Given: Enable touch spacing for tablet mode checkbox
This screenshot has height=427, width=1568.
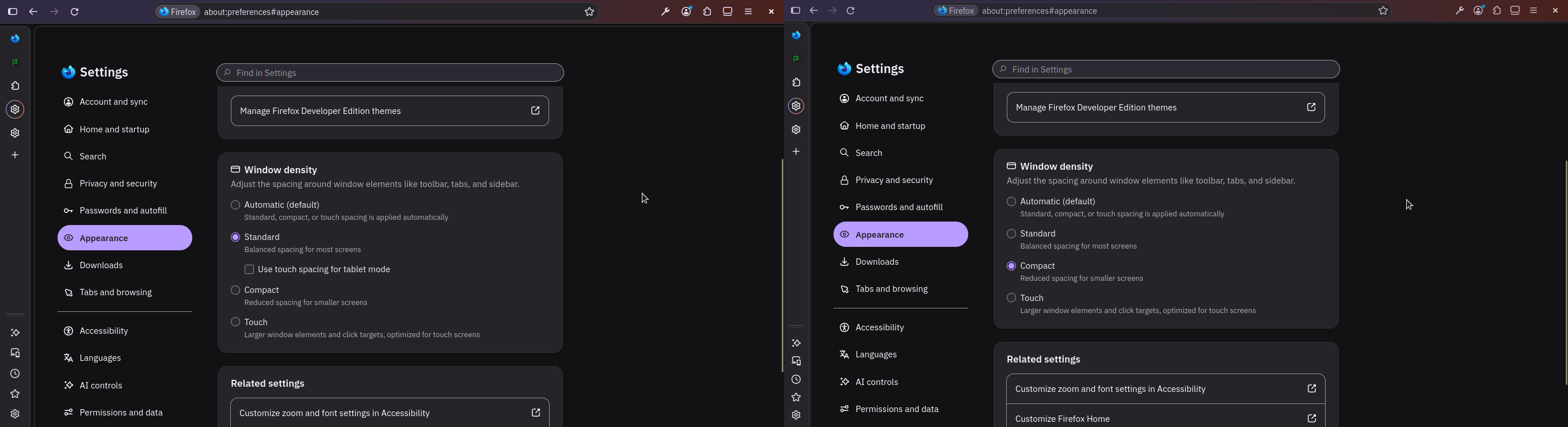Looking at the screenshot, I should [x=249, y=269].
